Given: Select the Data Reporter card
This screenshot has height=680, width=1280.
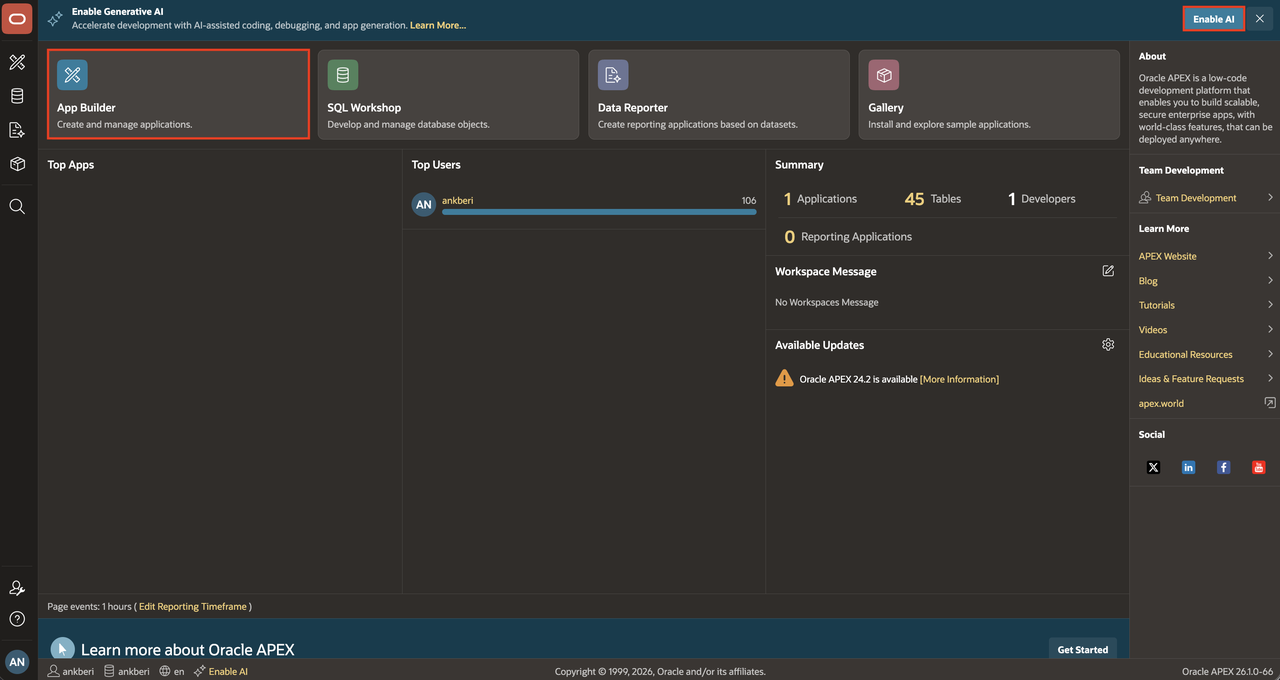Looking at the screenshot, I should click(x=718, y=94).
